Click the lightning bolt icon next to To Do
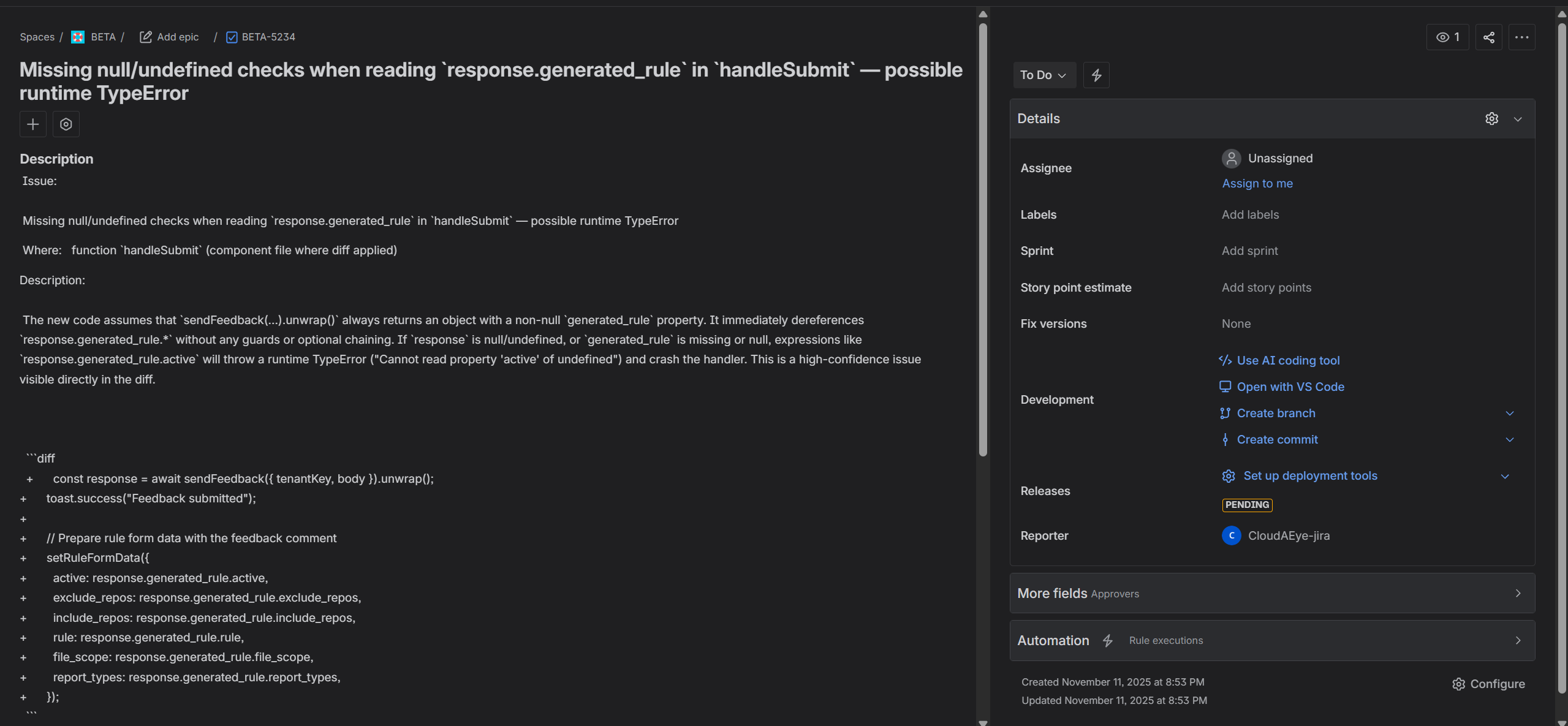1568x726 pixels. coord(1096,75)
